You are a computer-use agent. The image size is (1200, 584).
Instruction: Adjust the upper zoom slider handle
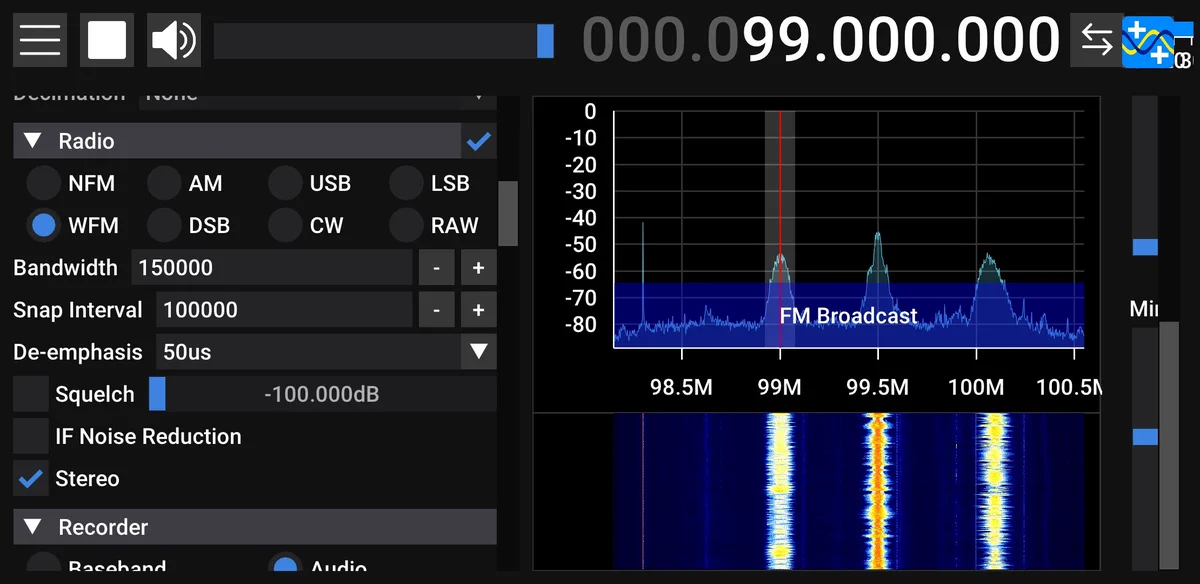pos(1145,247)
